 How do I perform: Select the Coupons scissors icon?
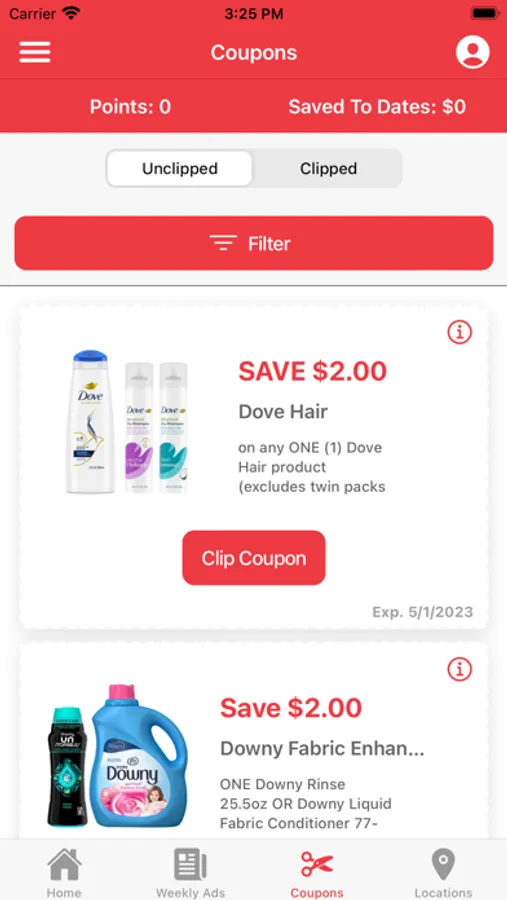tap(317, 864)
